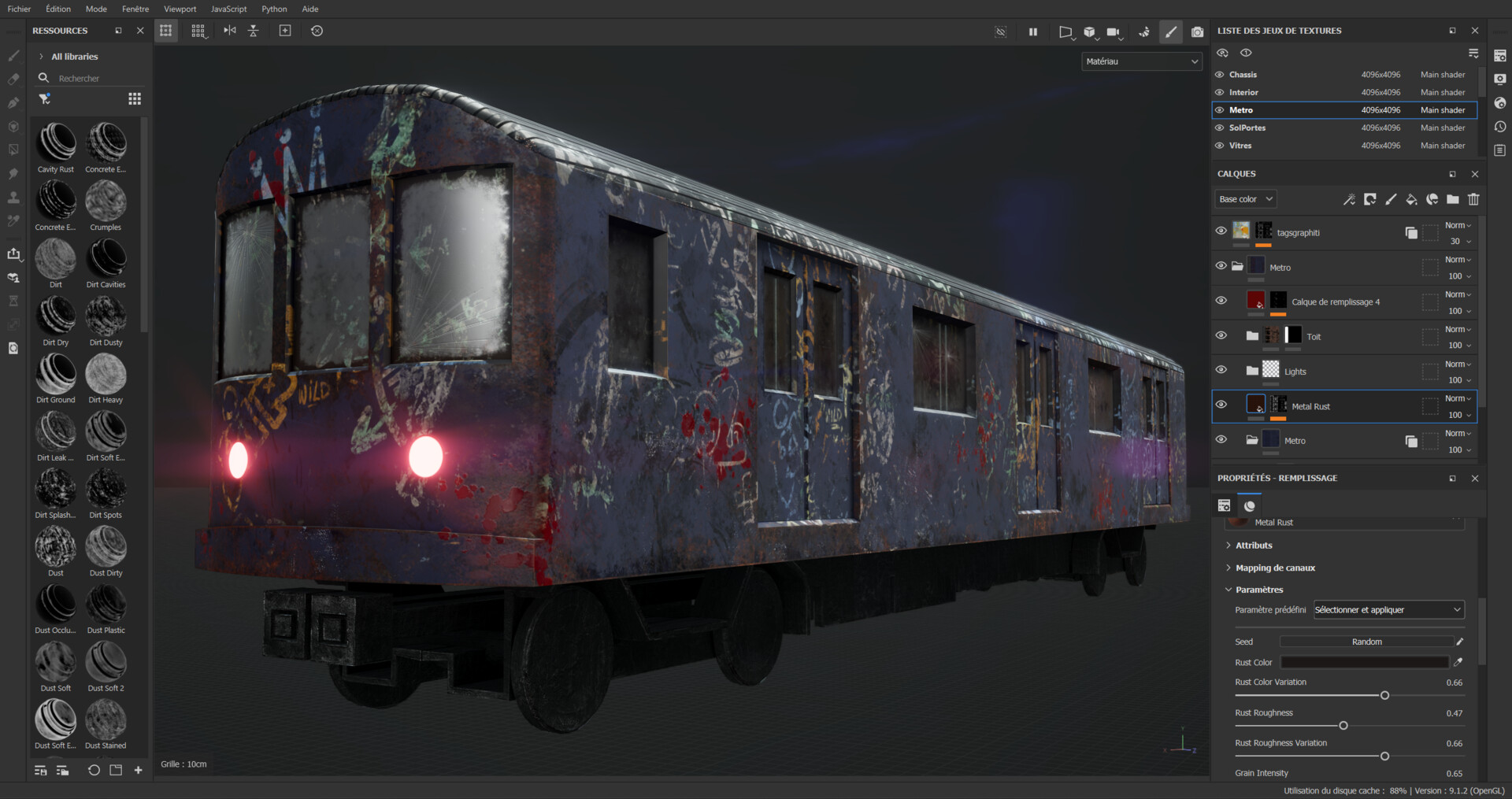Image resolution: width=1512 pixels, height=799 pixels.
Task: Open the Matériau view mode dropdown
Action: click(x=1141, y=61)
